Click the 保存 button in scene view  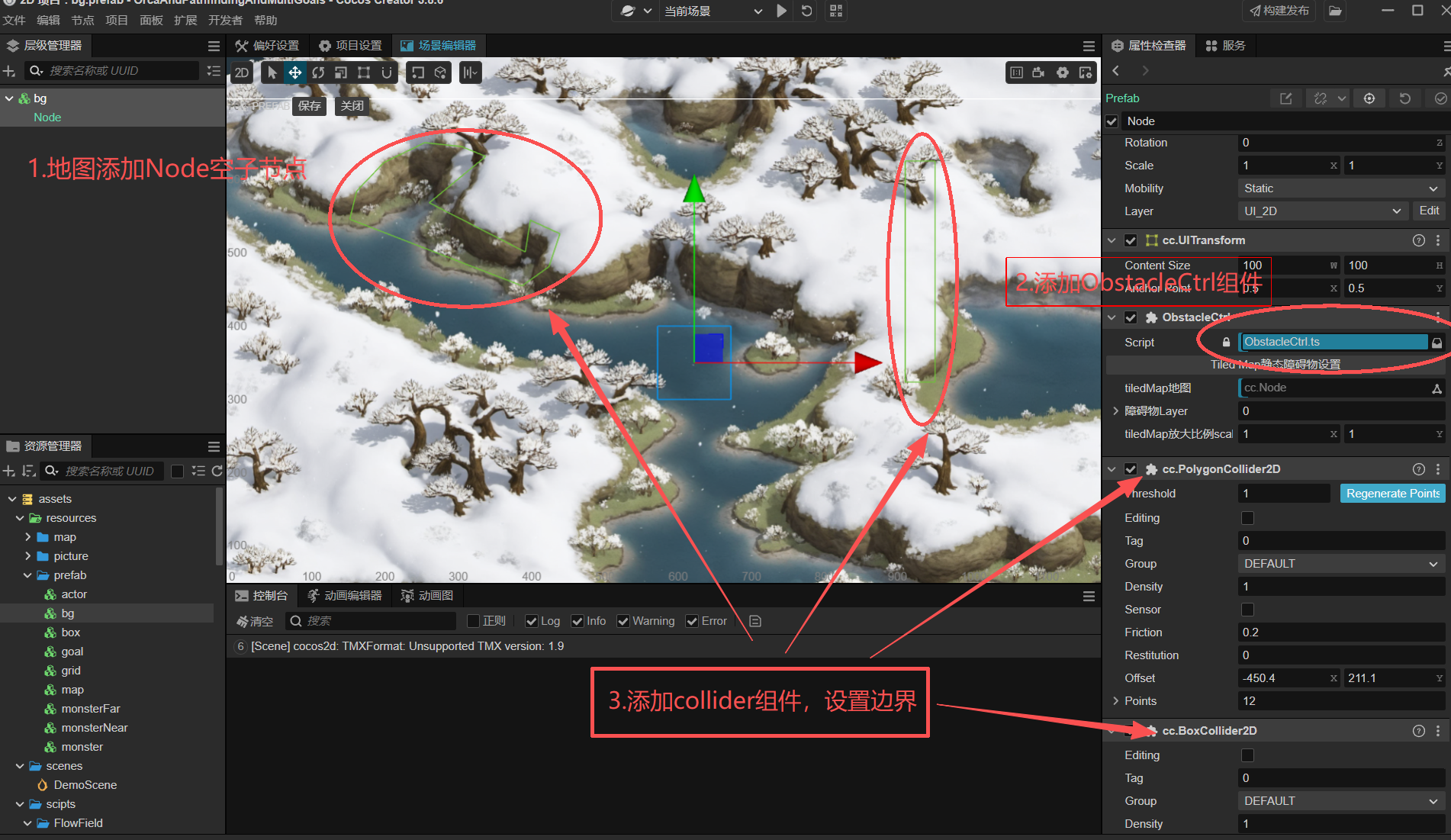tap(309, 106)
